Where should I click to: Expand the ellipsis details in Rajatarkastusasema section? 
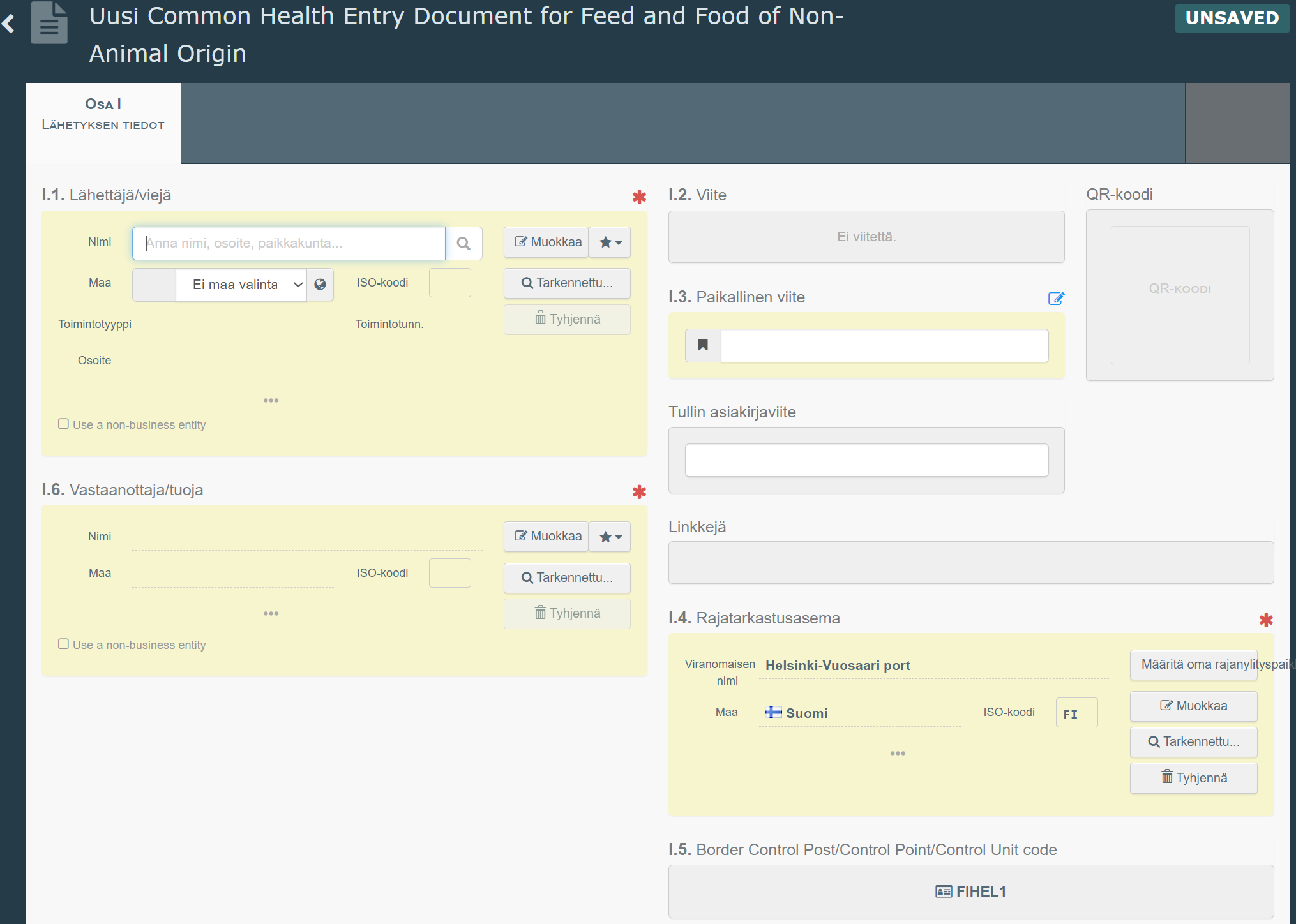pos(898,754)
